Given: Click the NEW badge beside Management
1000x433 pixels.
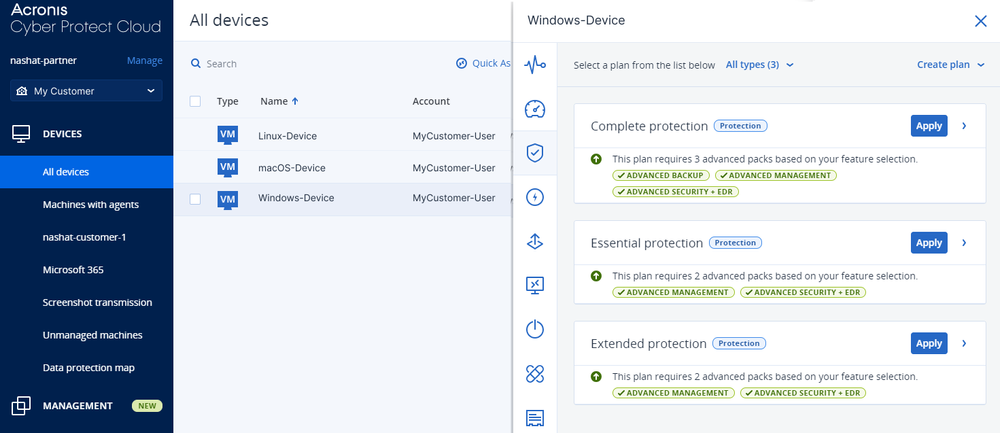Looking at the screenshot, I should coord(147,406).
